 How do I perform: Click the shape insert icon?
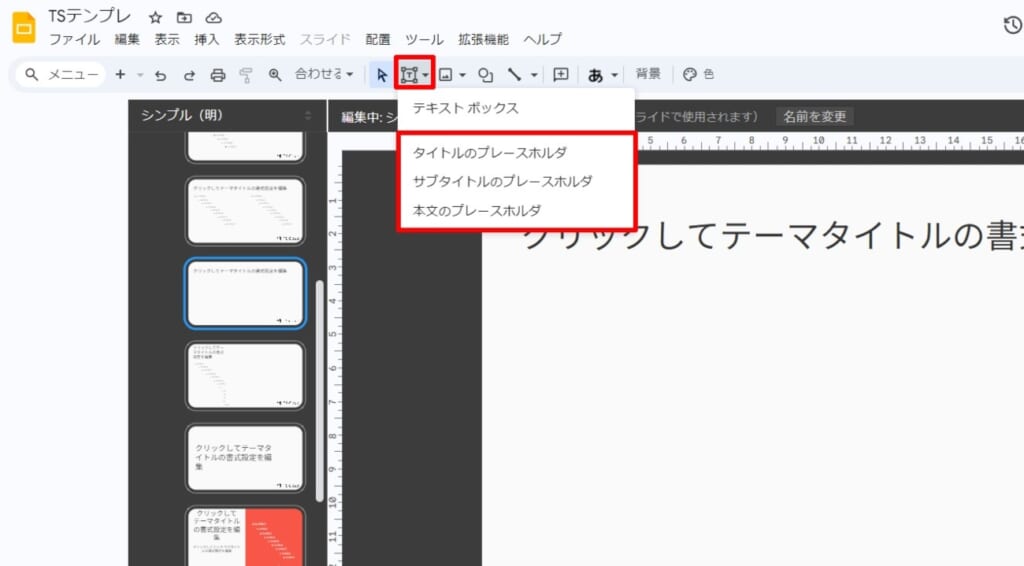click(486, 75)
